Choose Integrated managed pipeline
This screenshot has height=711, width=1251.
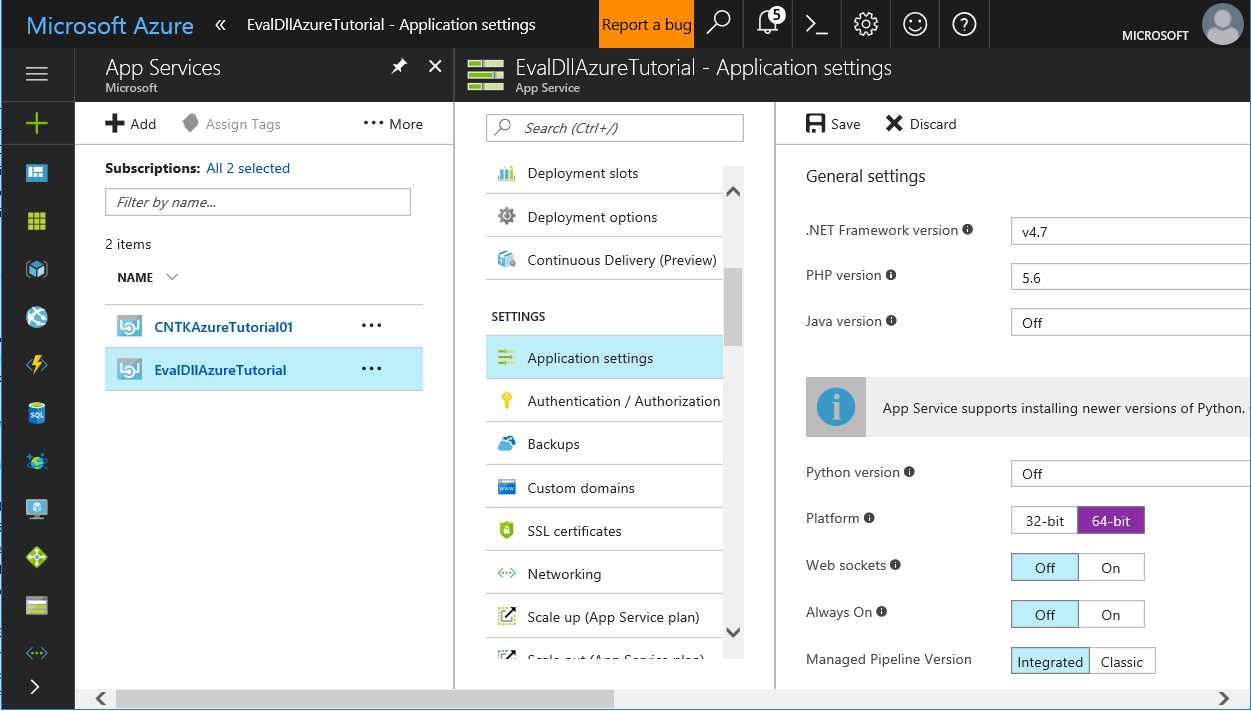point(1050,662)
